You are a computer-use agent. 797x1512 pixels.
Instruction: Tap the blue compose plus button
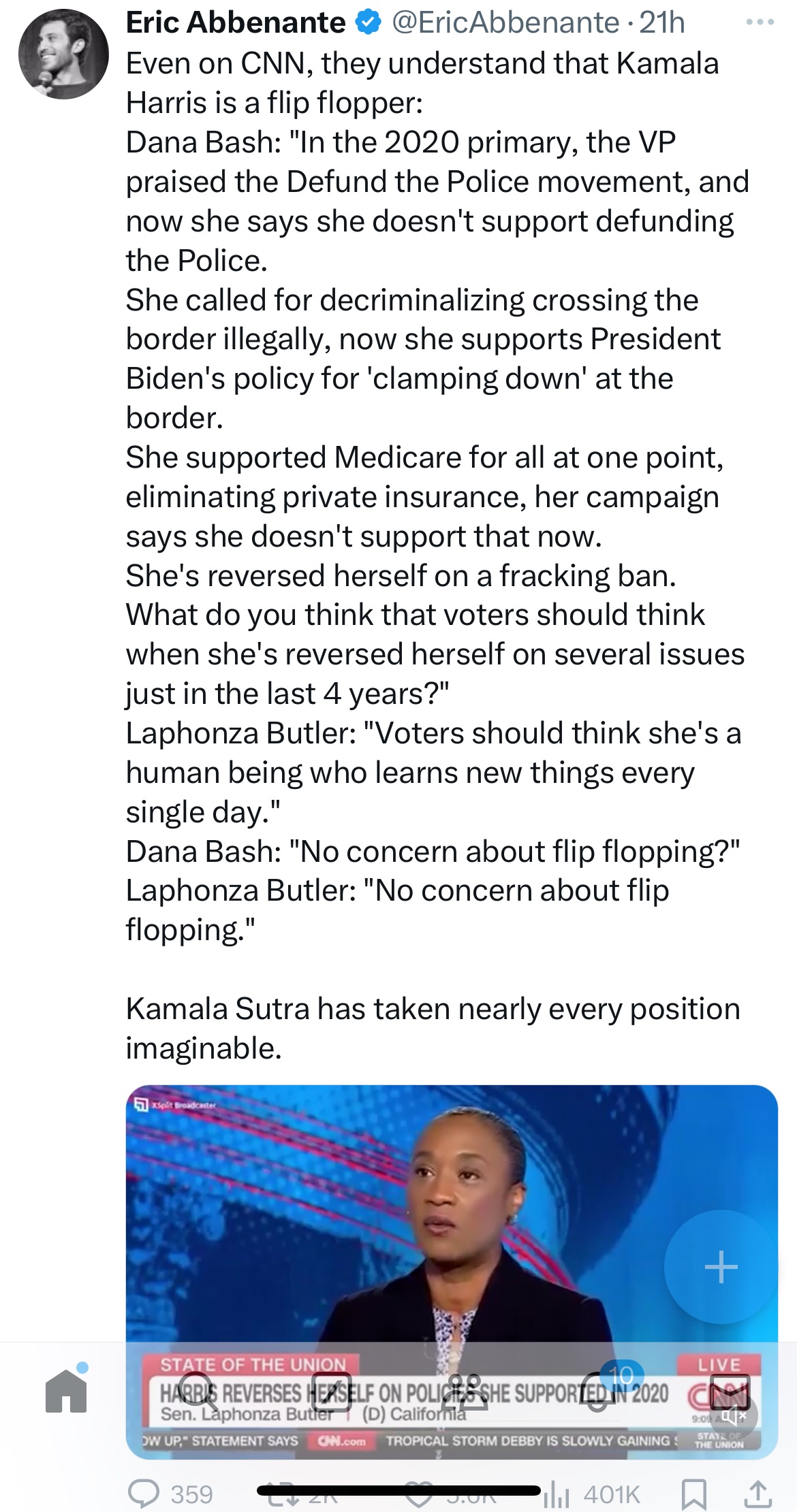click(x=721, y=1268)
